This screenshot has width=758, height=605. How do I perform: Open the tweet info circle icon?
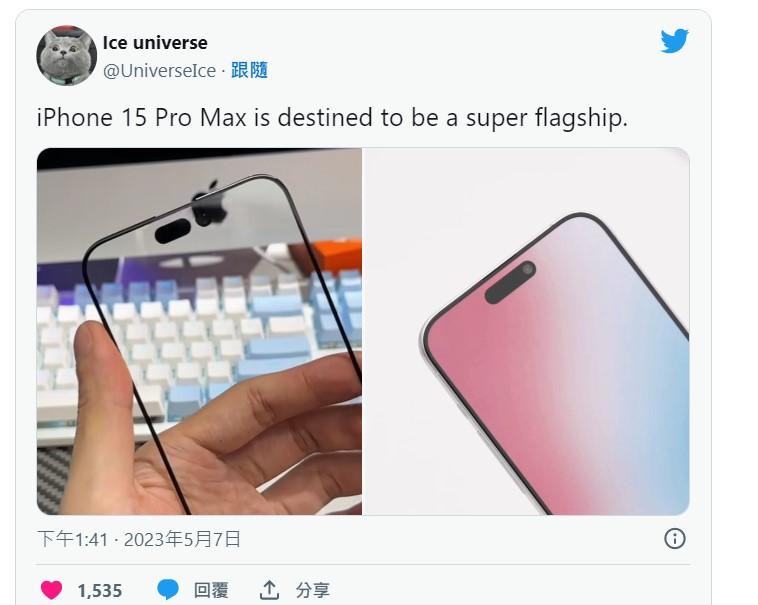click(x=675, y=538)
